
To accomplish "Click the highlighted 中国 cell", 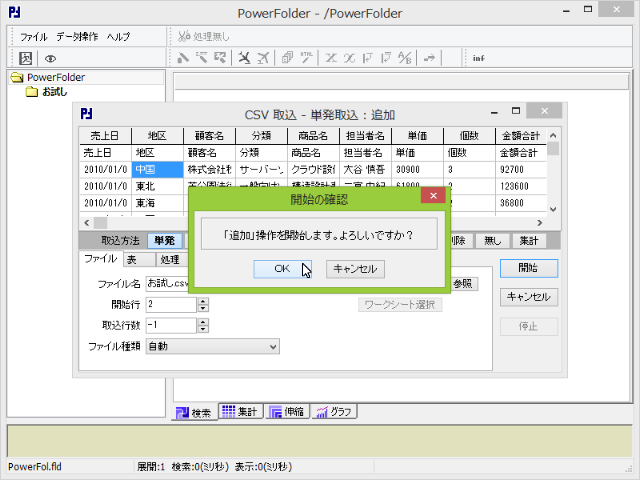I will 158,169.
